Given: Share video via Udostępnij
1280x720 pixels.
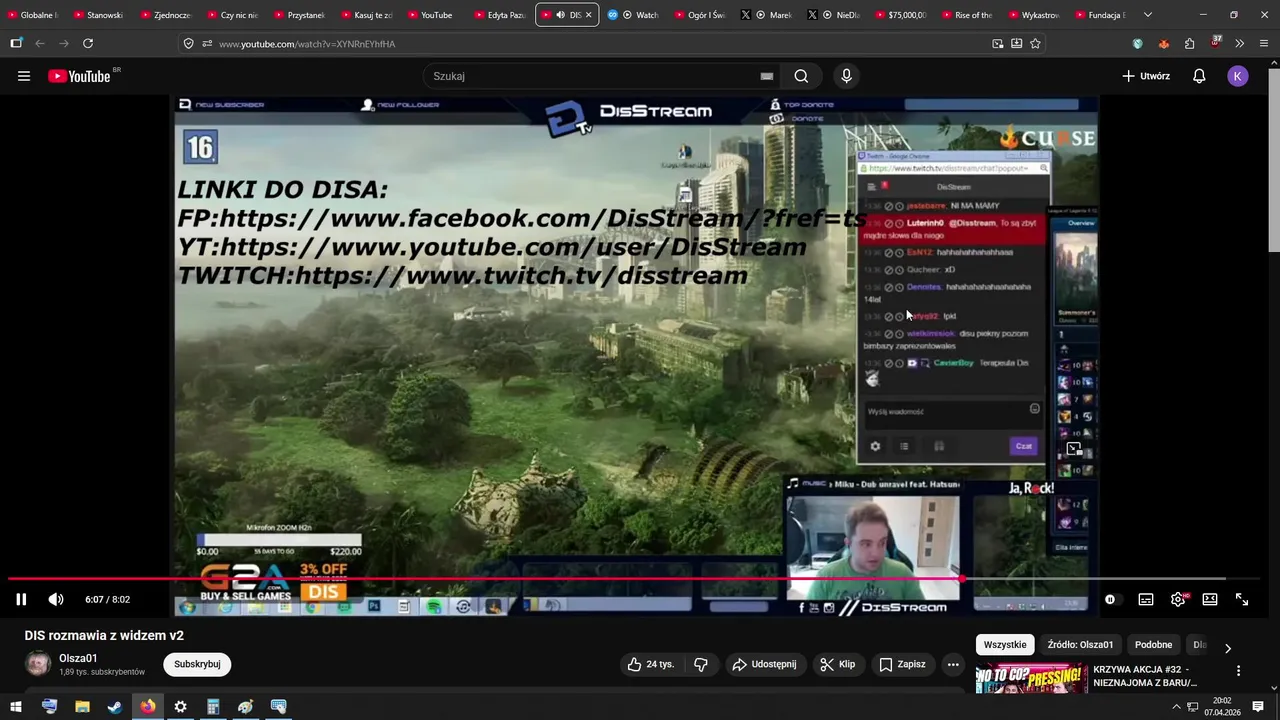Looking at the screenshot, I should coord(765,664).
